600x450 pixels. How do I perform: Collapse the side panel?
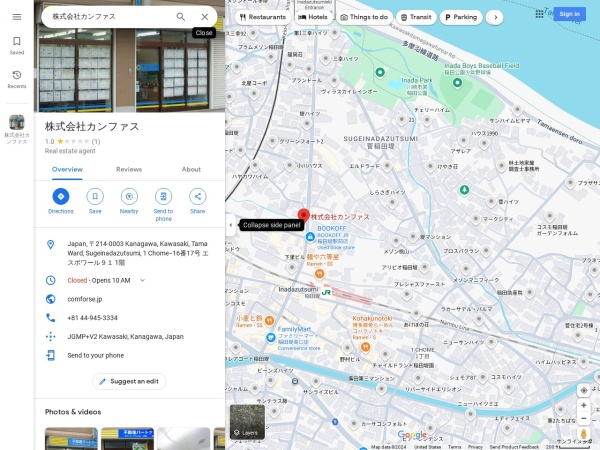click(231, 225)
